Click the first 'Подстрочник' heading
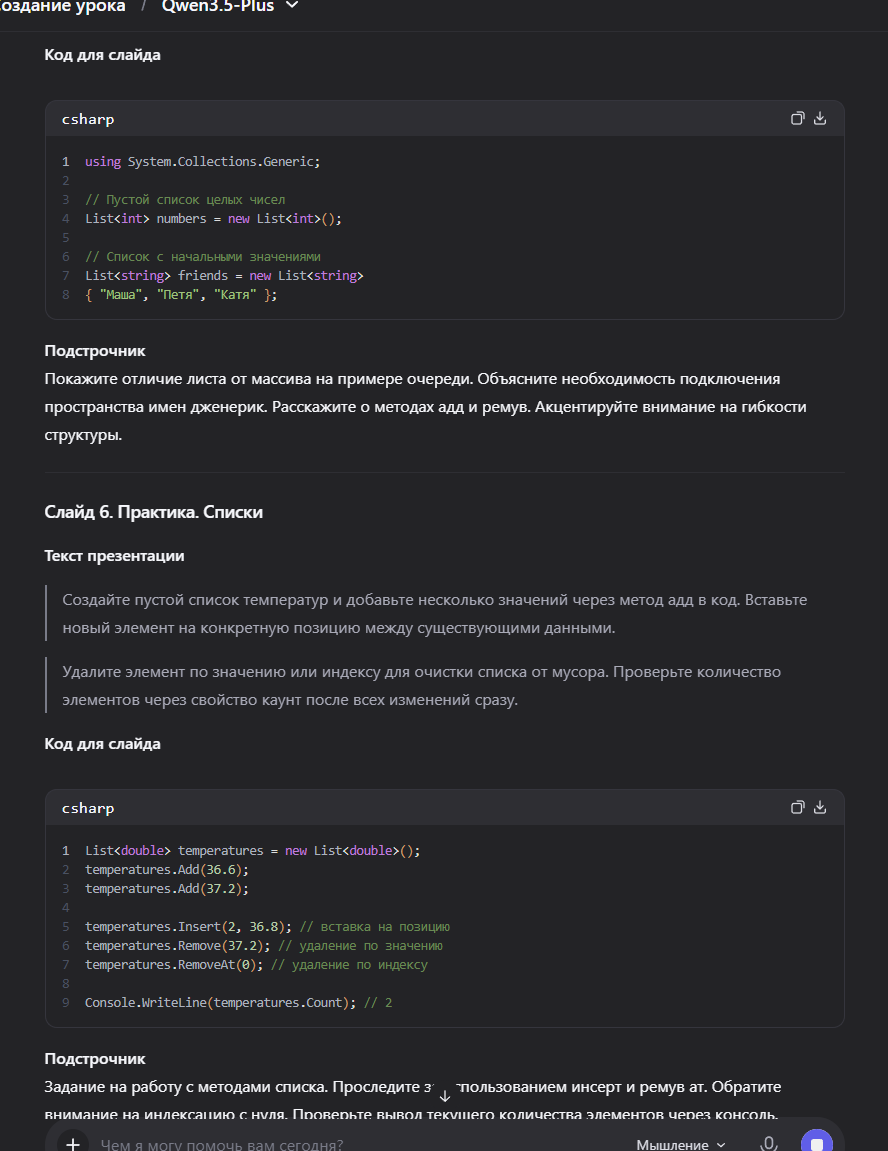The image size is (888, 1151). pyautogui.click(x=95, y=351)
